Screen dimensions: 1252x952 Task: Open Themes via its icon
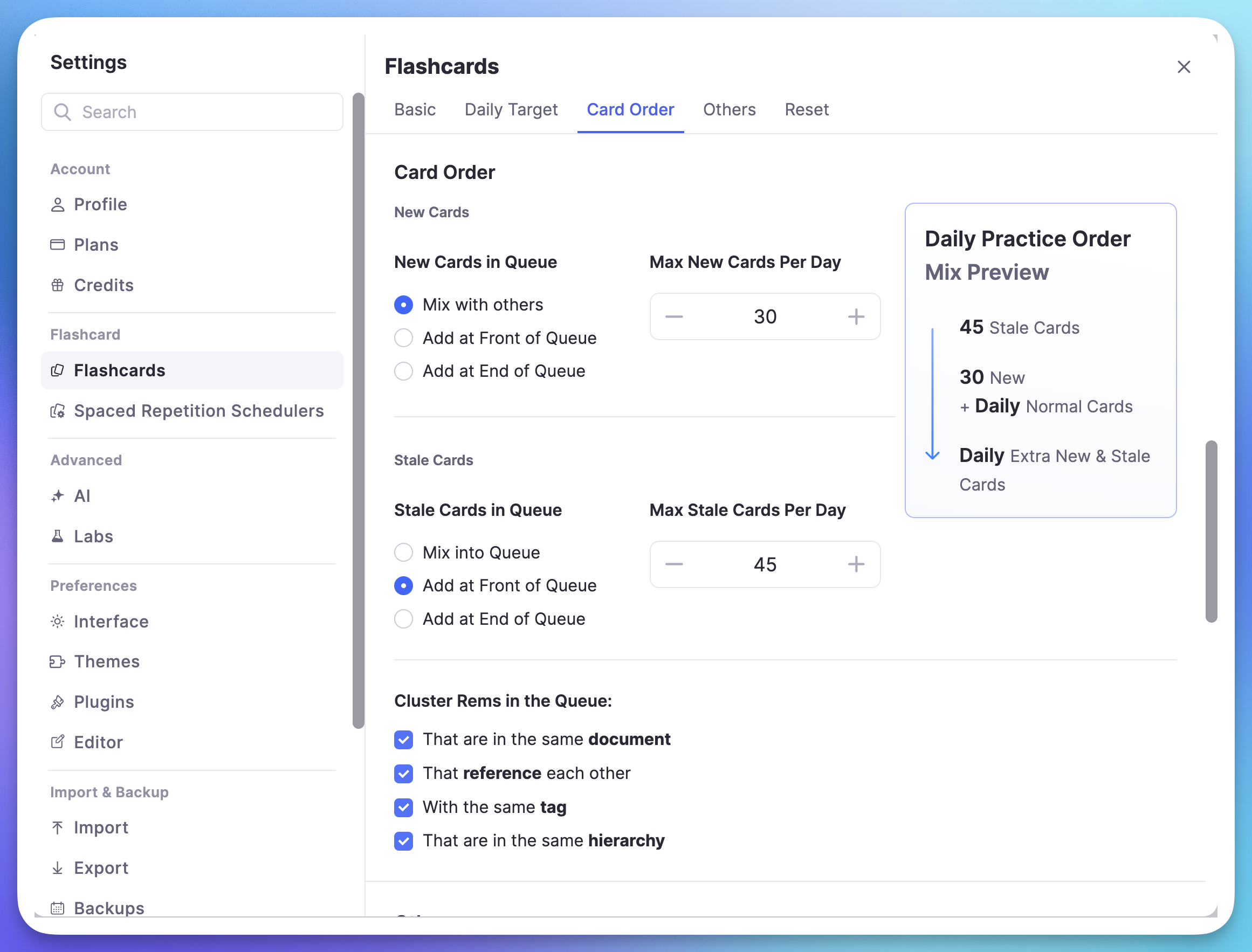(x=58, y=661)
